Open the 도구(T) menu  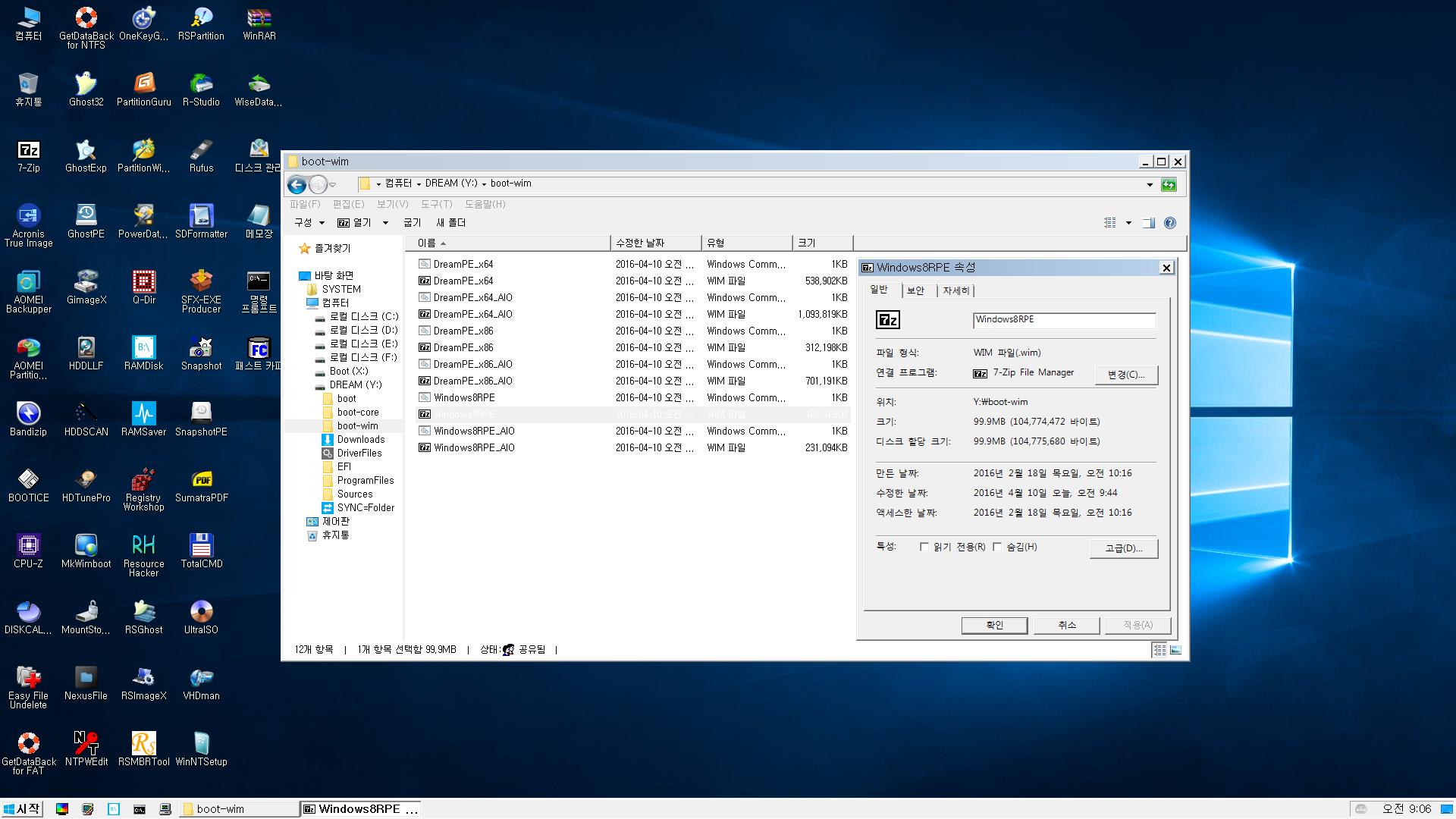coord(437,204)
